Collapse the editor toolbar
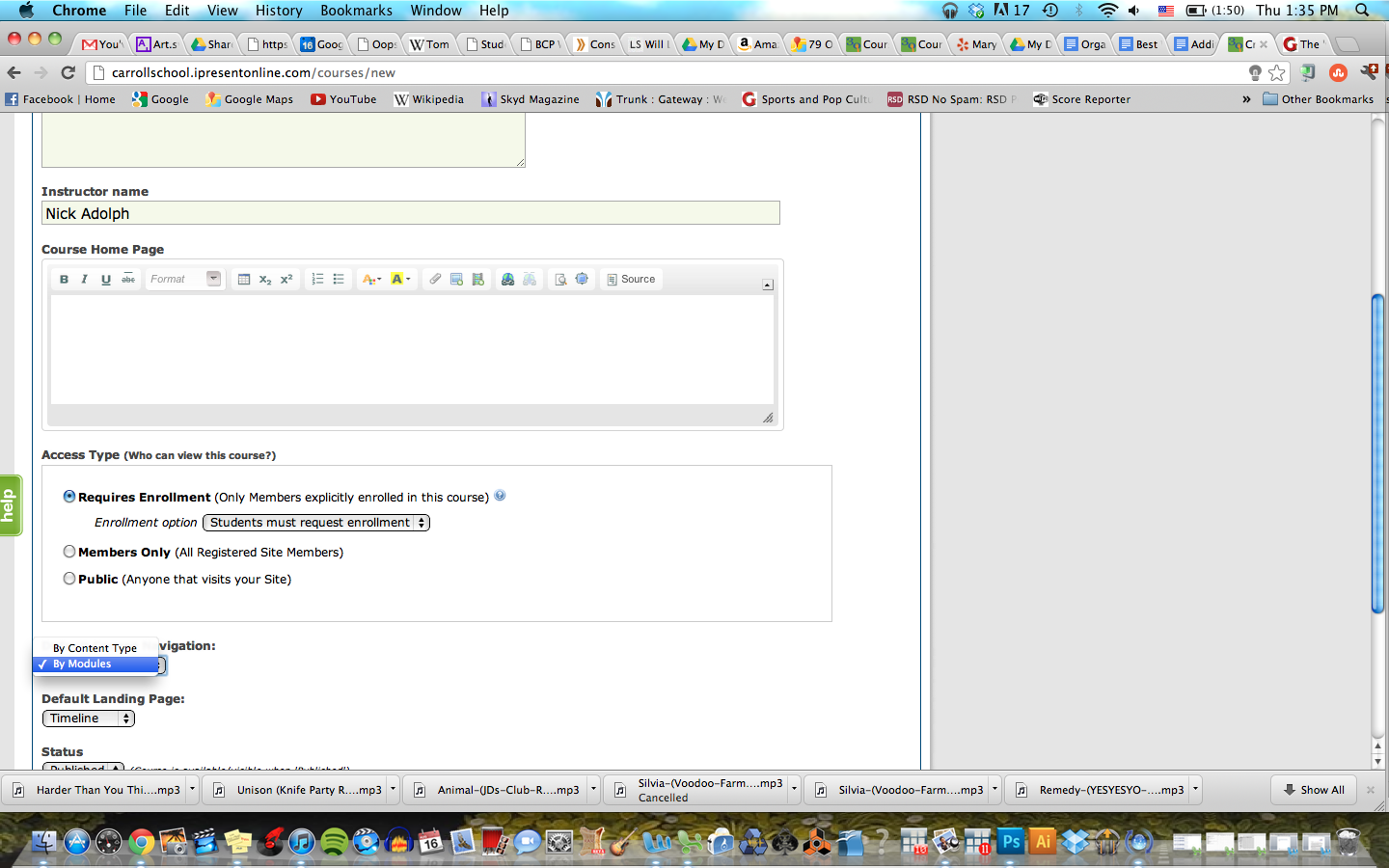 tap(768, 285)
